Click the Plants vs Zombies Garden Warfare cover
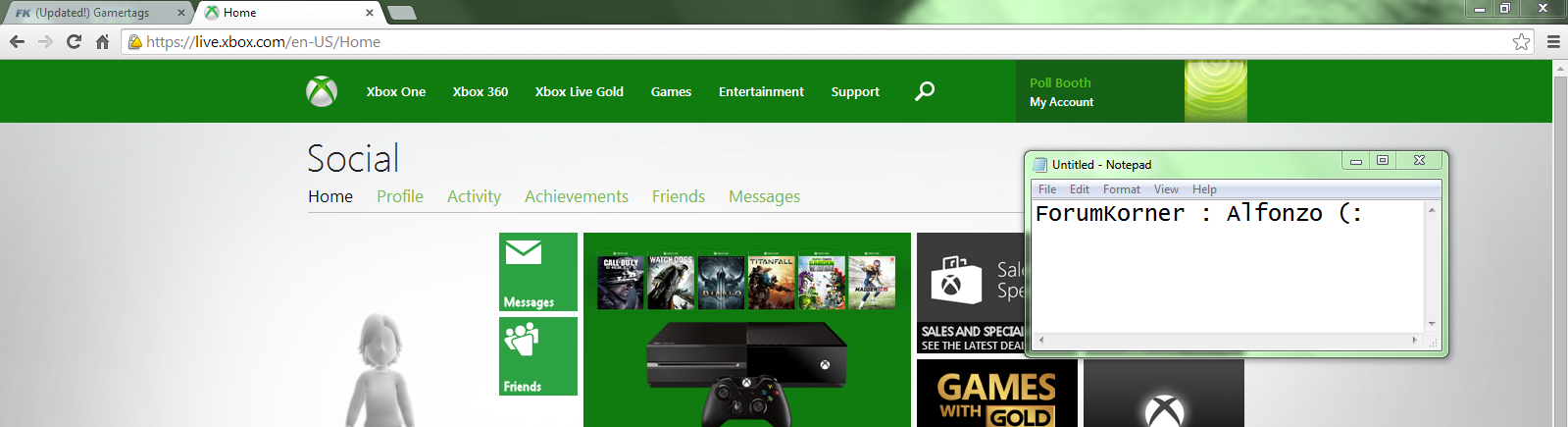Image resolution: width=1568 pixels, height=427 pixels. [x=822, y=282]
